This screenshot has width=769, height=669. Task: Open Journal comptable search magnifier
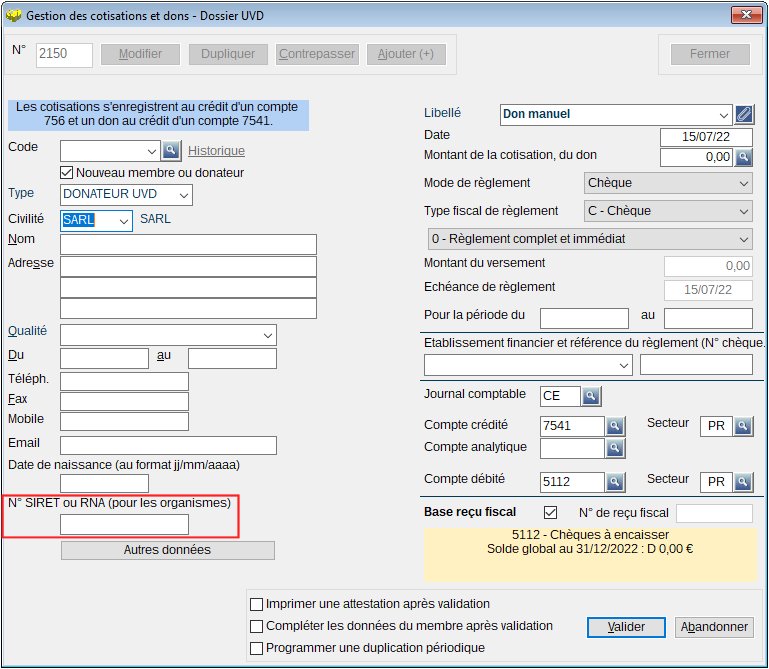(591, 396)
